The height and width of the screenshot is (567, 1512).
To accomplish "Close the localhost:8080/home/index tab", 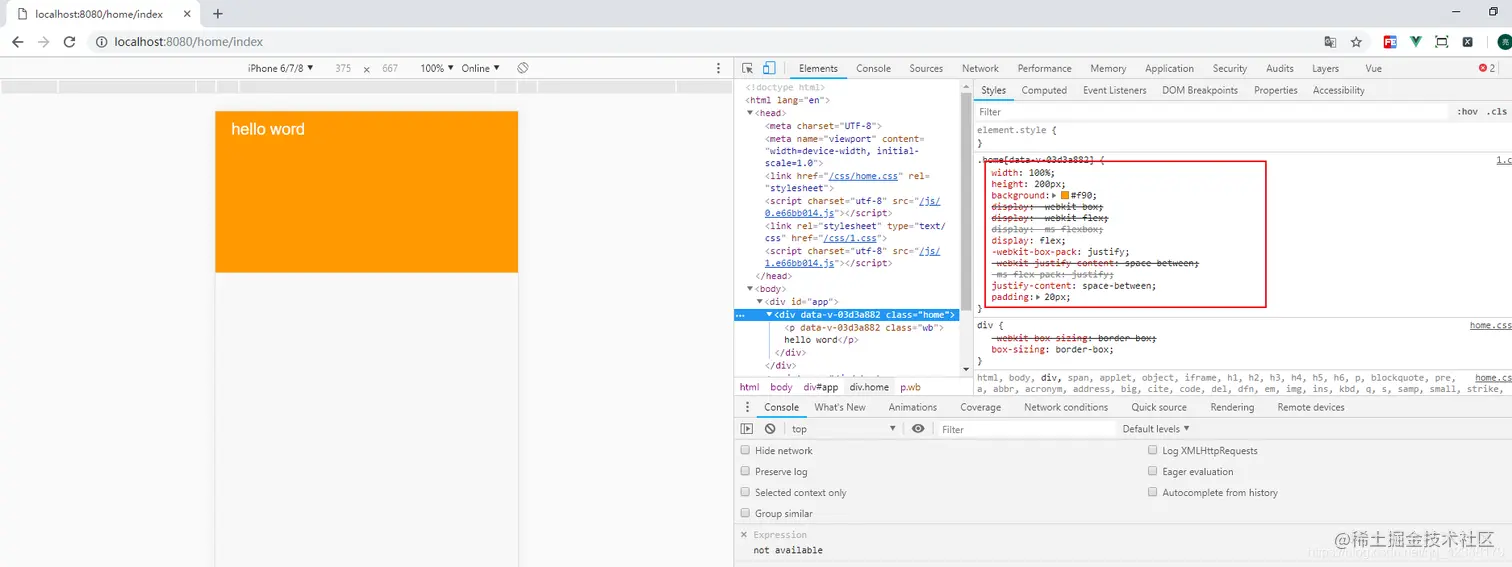I will [x=187, y=14].
